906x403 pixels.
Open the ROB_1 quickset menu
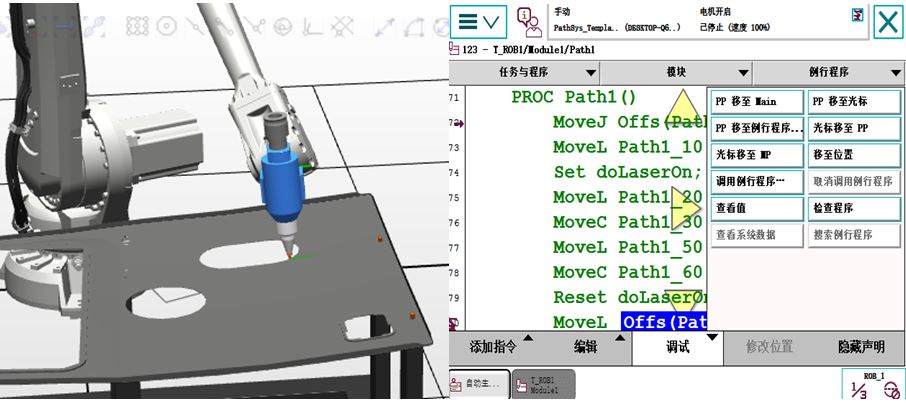(873, 386)
